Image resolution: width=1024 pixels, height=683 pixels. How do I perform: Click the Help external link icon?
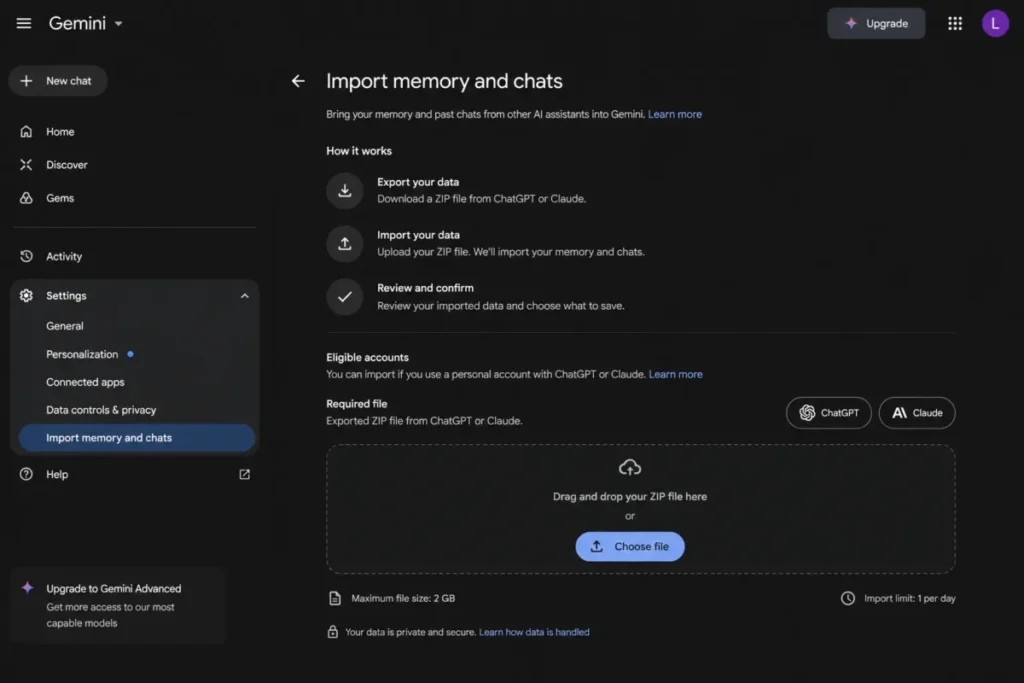pyautogui.click(x=244, y=475)
